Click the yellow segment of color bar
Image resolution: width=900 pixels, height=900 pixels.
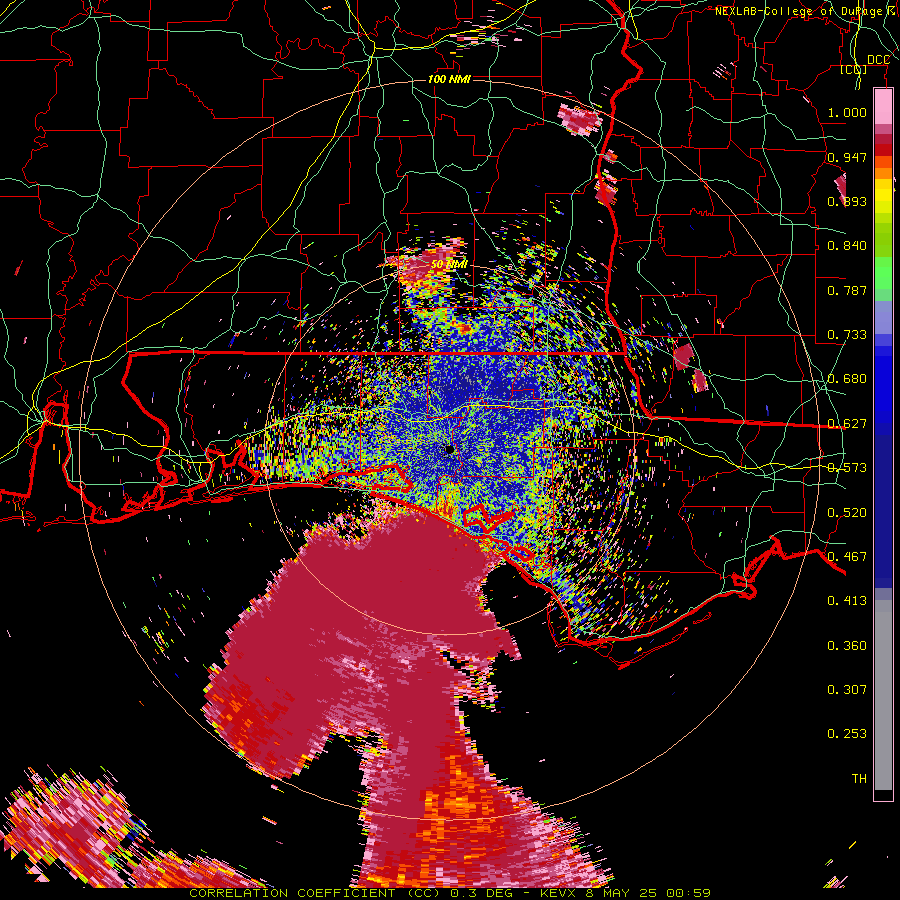click(x=883, y=195)
